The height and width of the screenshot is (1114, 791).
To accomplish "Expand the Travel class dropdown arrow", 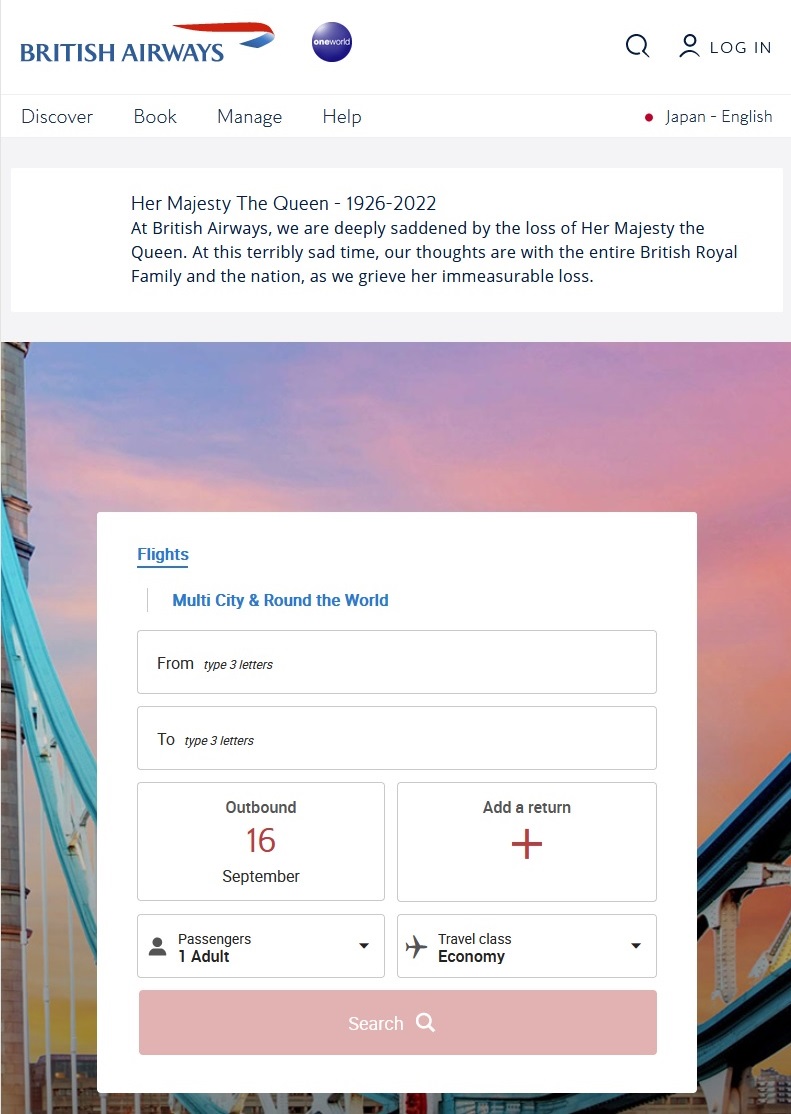I will point(636,946).
